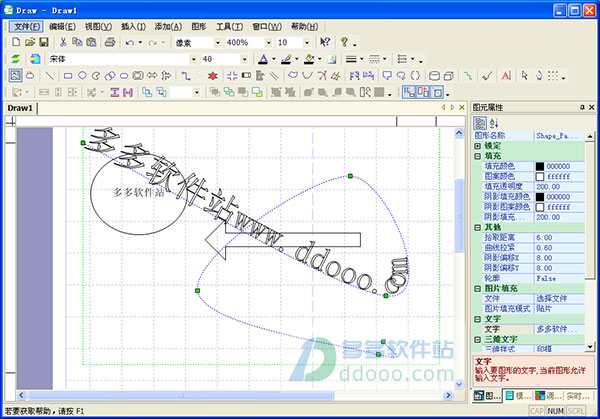
Task: Click the layers stack icon
Action: tap(15, 59)
